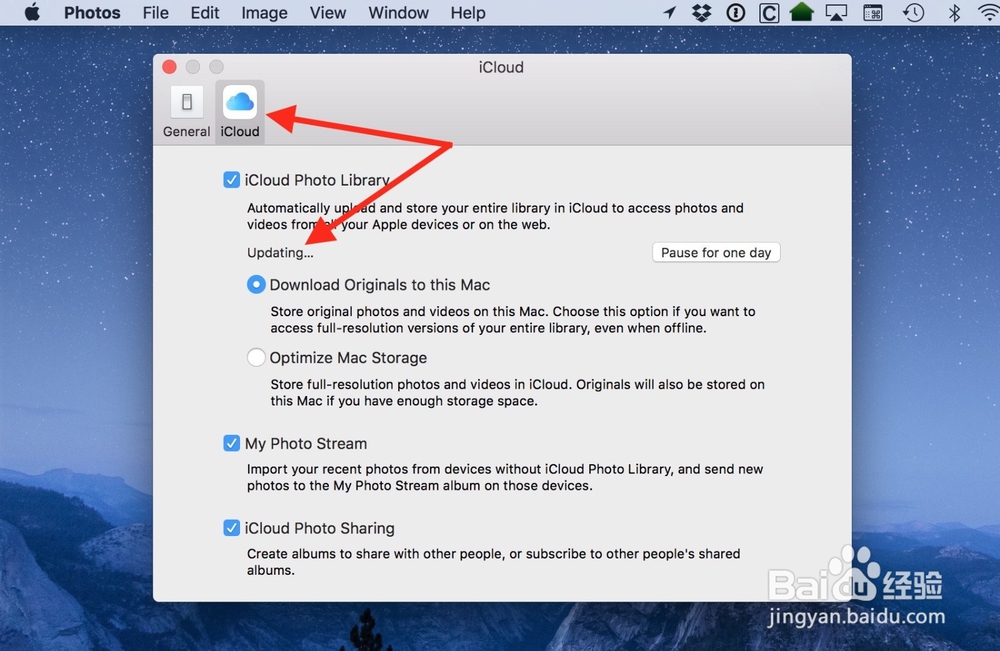This screenshot has height=651, width=1000.
Task: Click the location services arrow icon
Action: pos(670,13)
